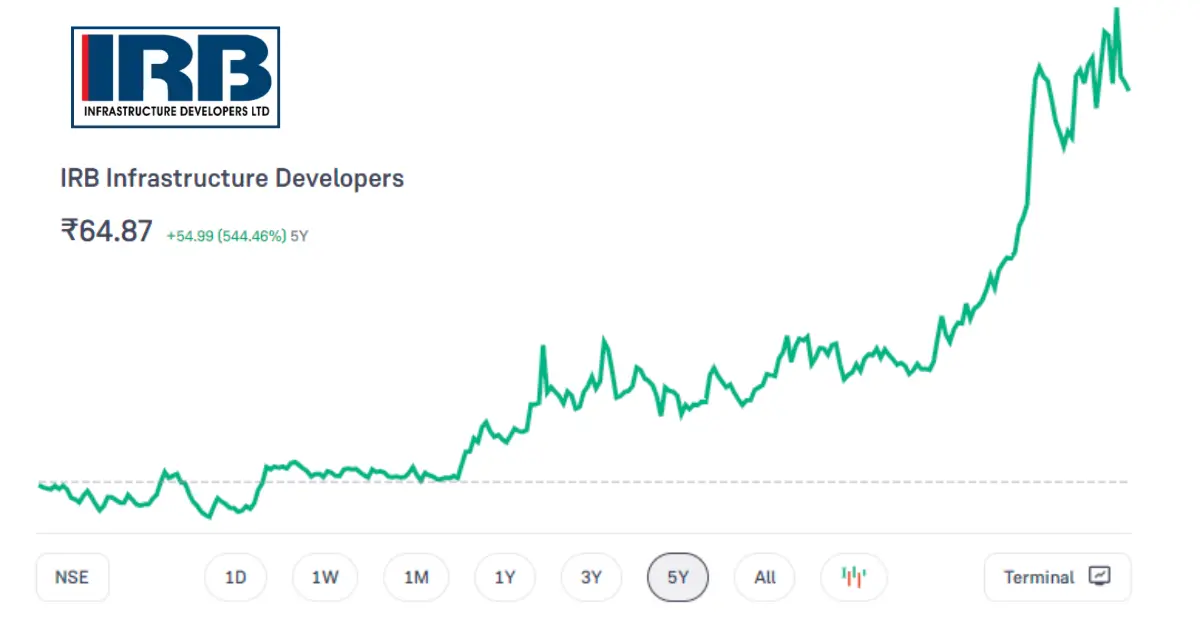Viewport: 1200px width, 630px height.
Task: Select the 1M time range
Action: (416, 577)
